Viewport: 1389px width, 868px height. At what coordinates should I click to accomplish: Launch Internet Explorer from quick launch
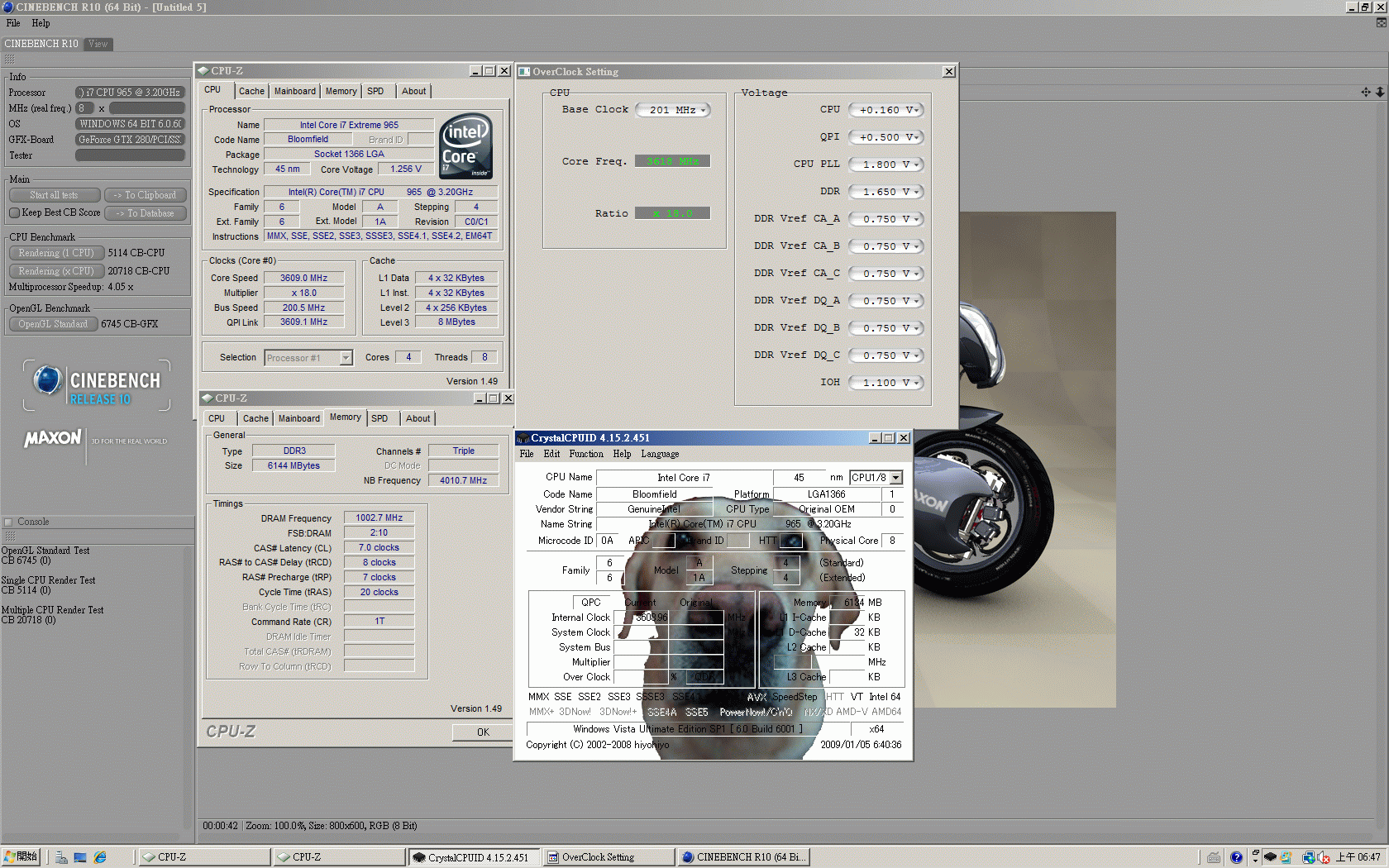100,857
